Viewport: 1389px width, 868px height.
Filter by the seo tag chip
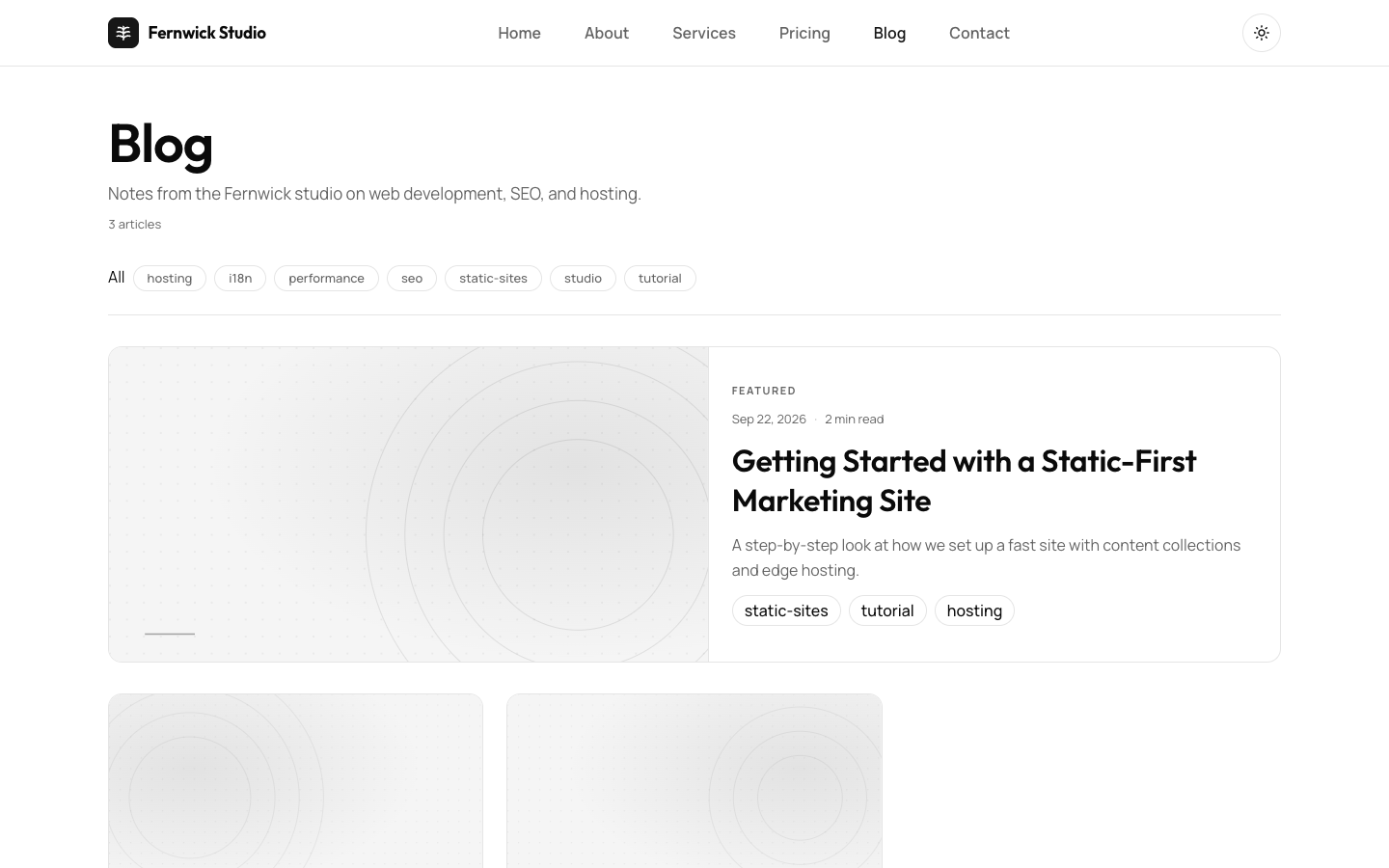(412, 278)
